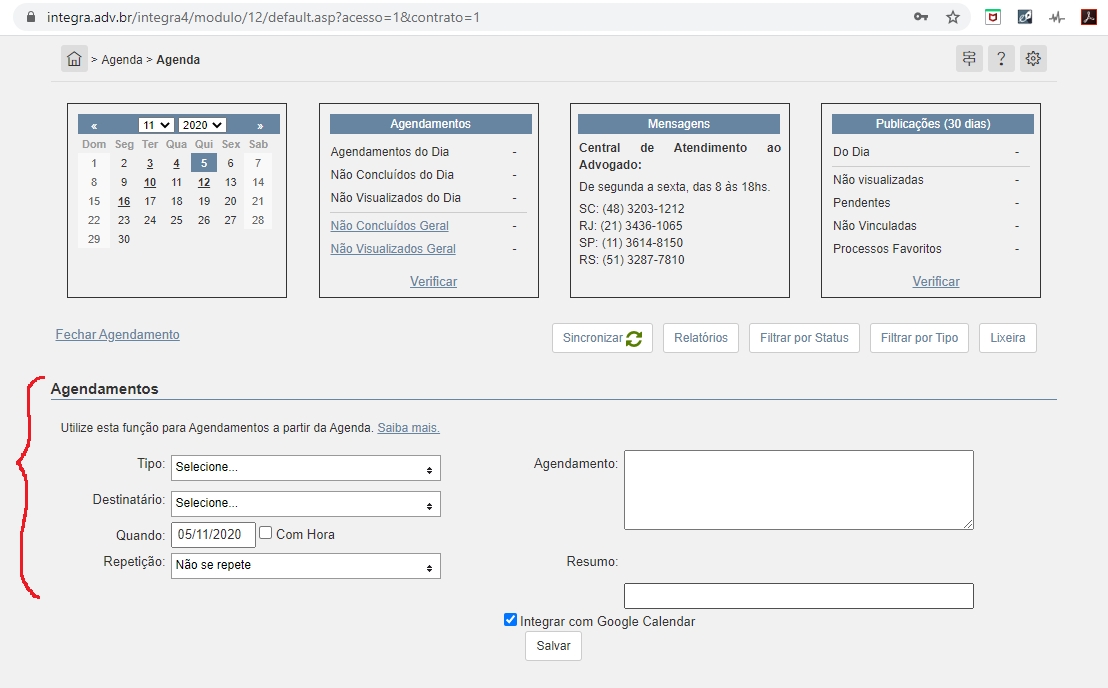
Task: Click the key password icon in address bar
Action: coord(921,17)
